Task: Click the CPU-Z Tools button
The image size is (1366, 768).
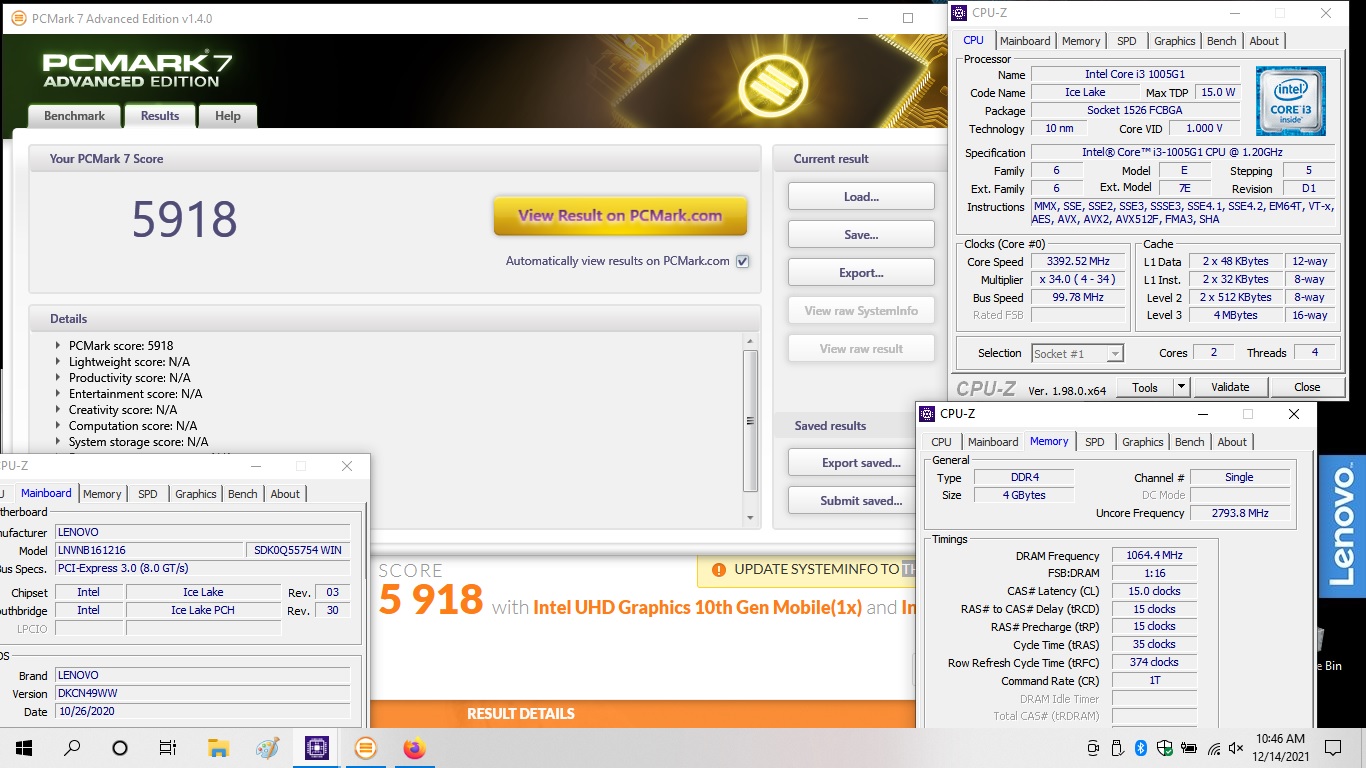Action: 1145,387
